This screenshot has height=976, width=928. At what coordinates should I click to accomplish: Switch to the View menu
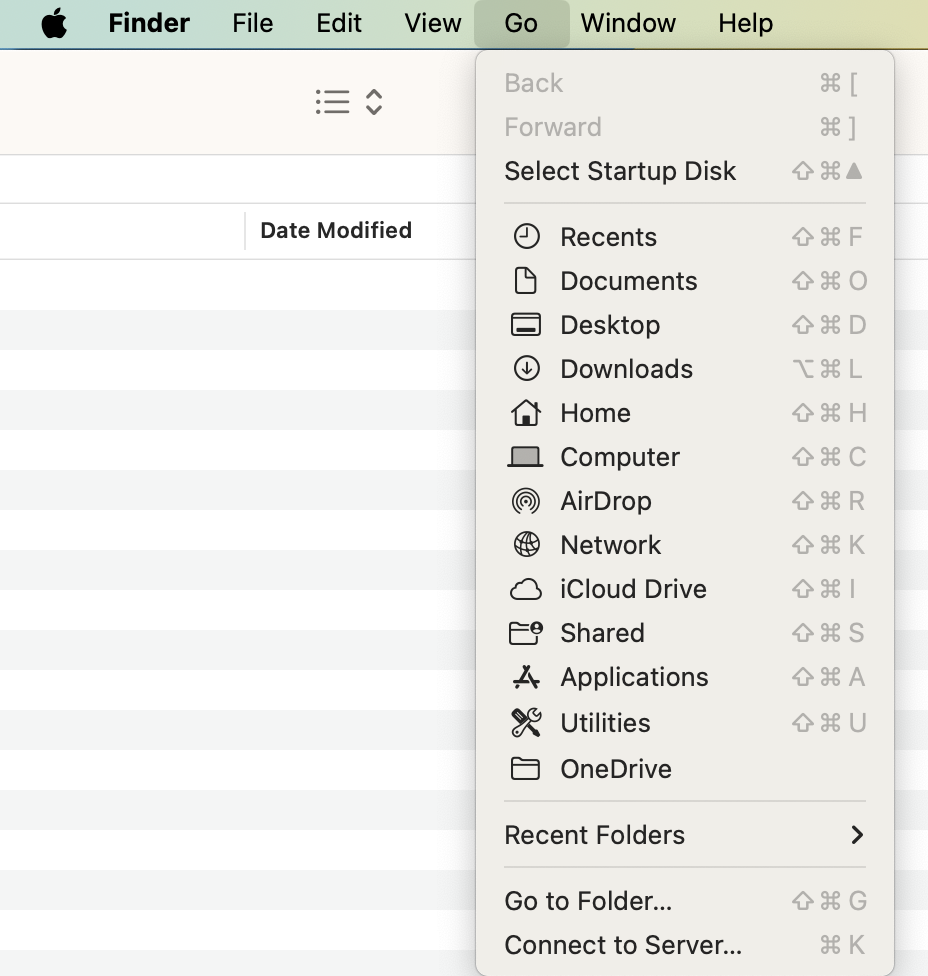432,23
